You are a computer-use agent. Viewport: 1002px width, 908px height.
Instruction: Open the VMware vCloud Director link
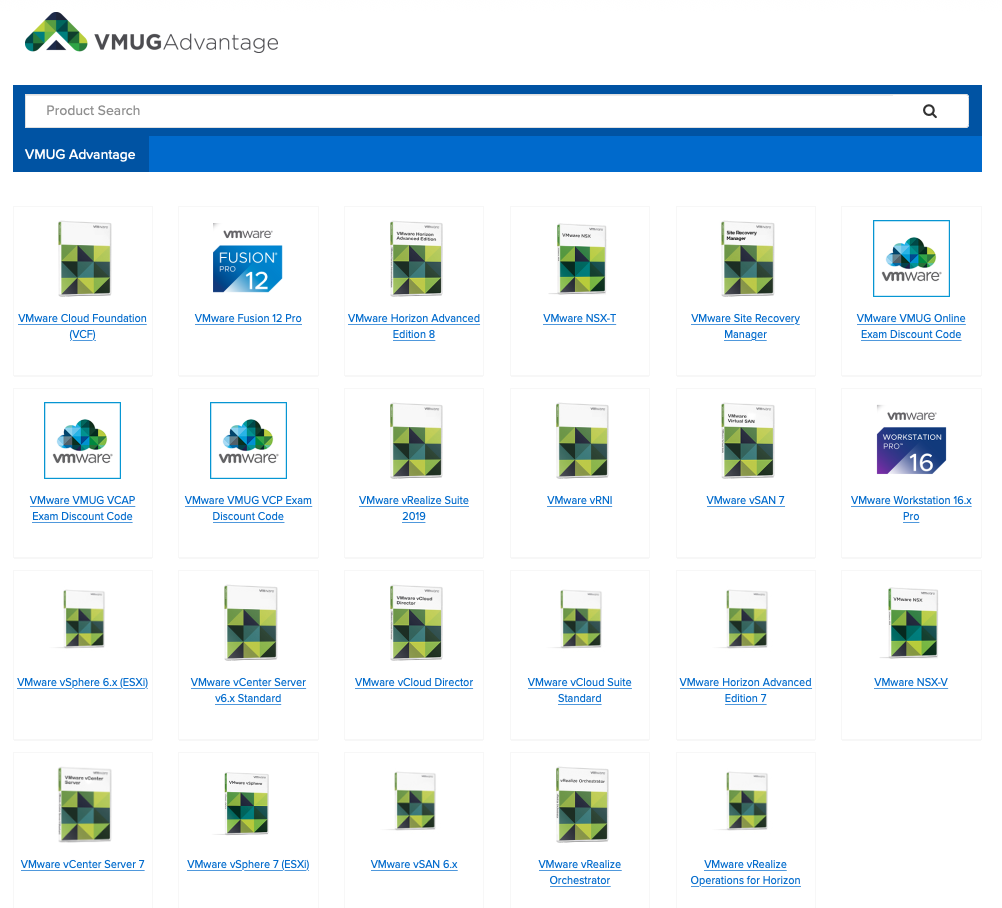coord(413,682)
